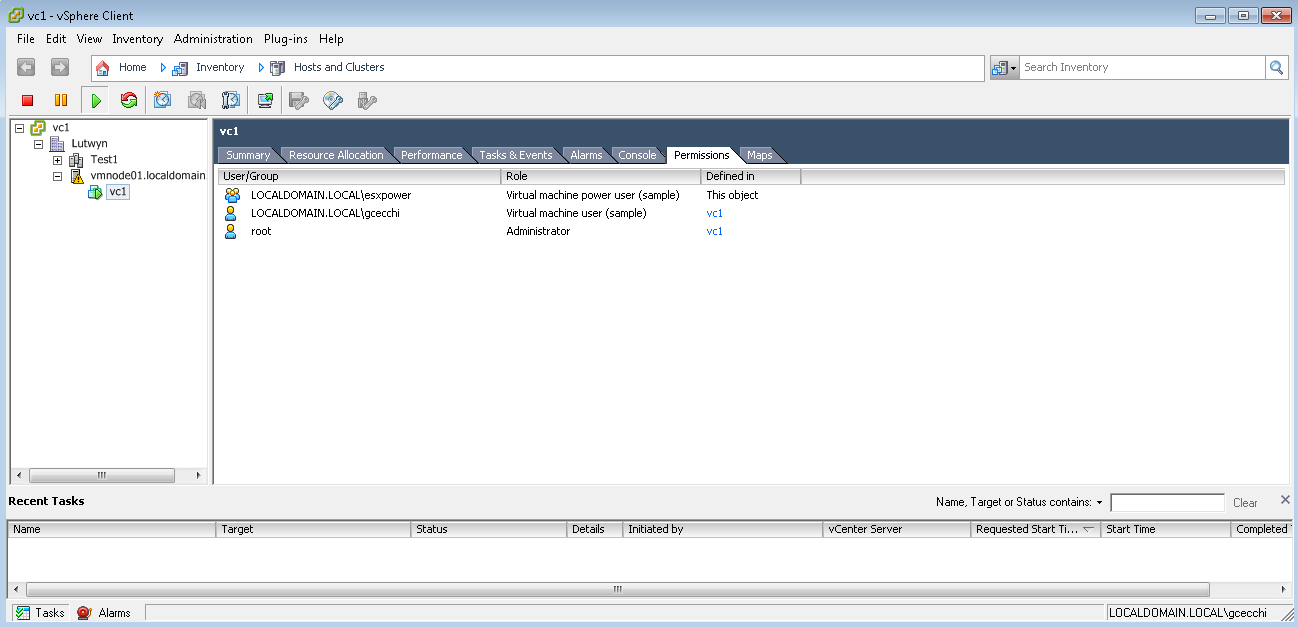1298x627 pixels.
Task: Switch to the Performance tab
Action: [432, 155]
